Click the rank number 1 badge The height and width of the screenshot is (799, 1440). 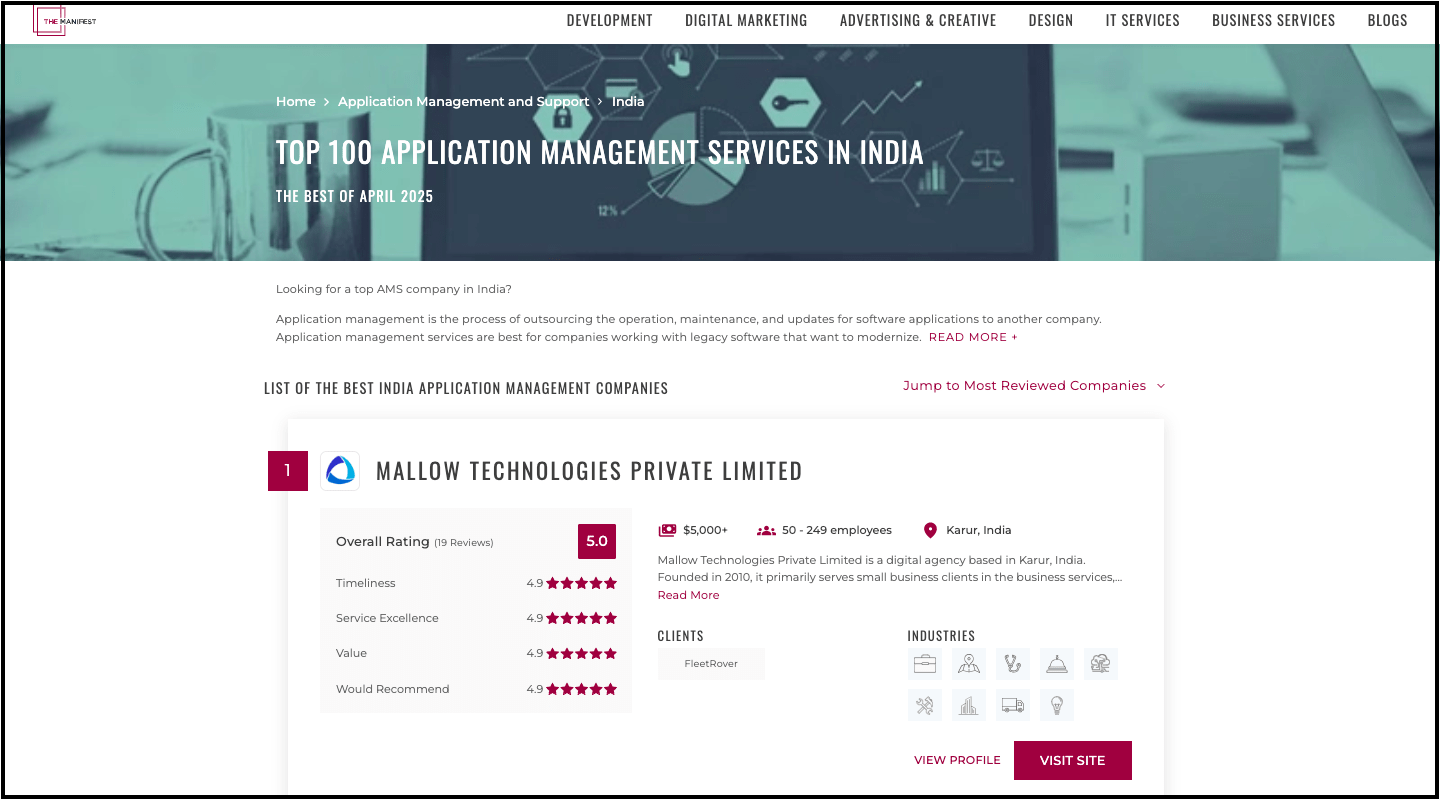[288, 471]
